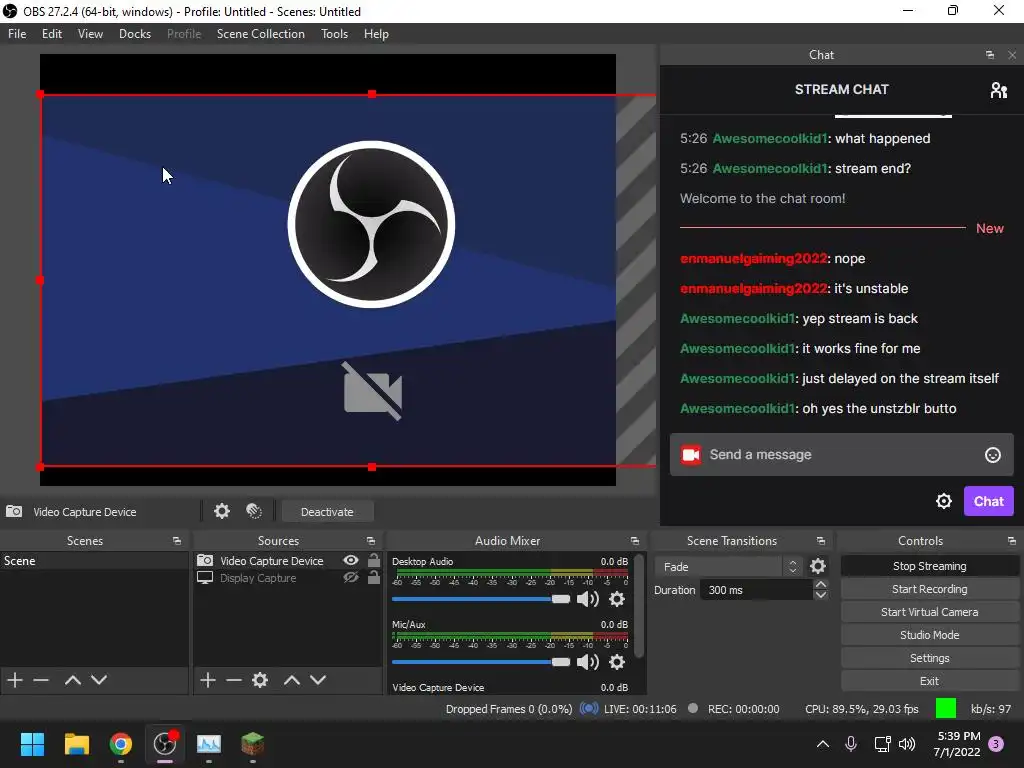Adjust Desktop Audio volume slider
The height and width of the screenshot is (768, 1024).
[481, 599]
